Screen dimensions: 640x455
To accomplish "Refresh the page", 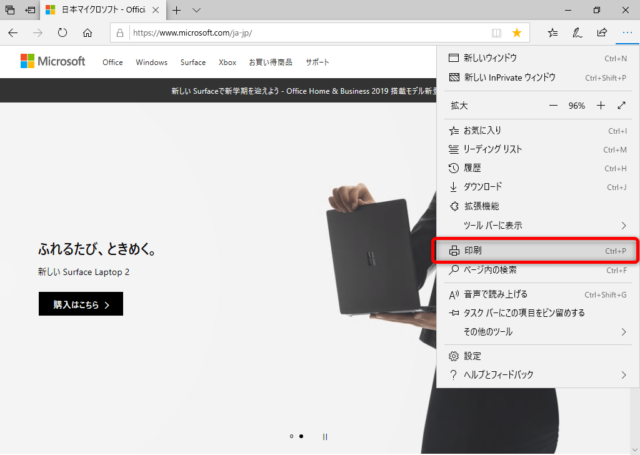I will tap(62, 33).
